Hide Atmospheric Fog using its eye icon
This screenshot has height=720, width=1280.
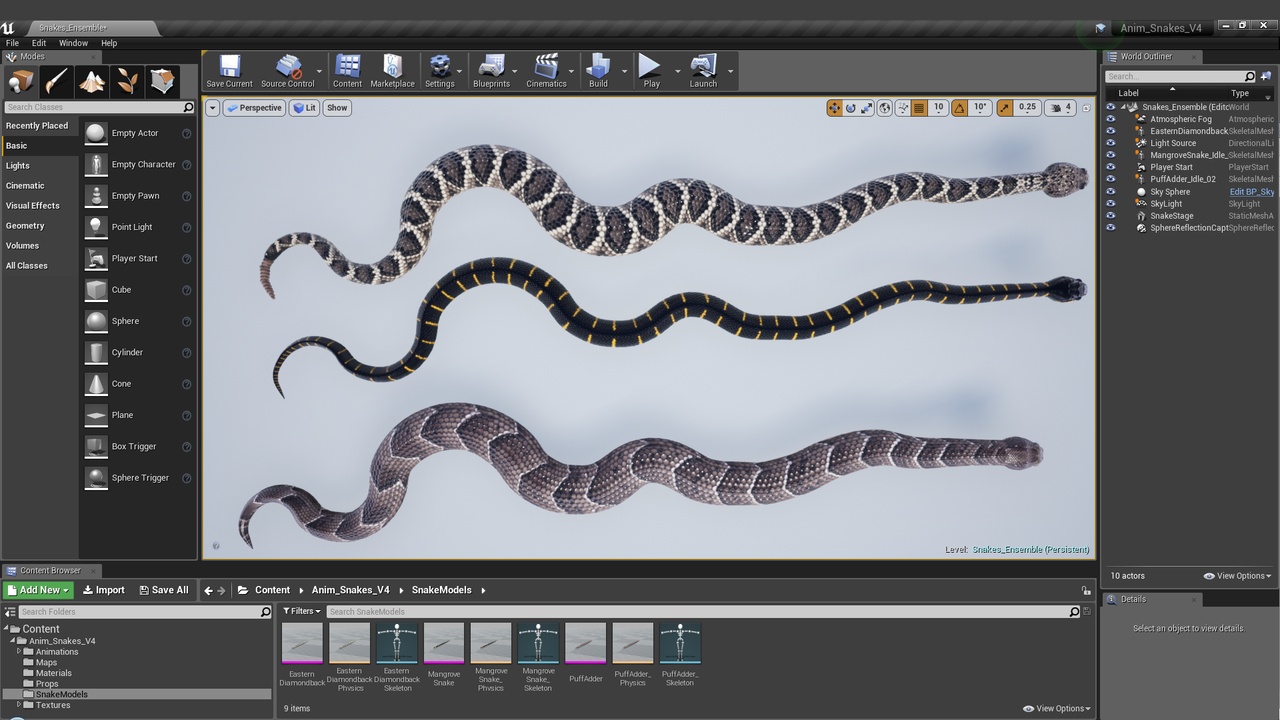[x=1110, y=119]
